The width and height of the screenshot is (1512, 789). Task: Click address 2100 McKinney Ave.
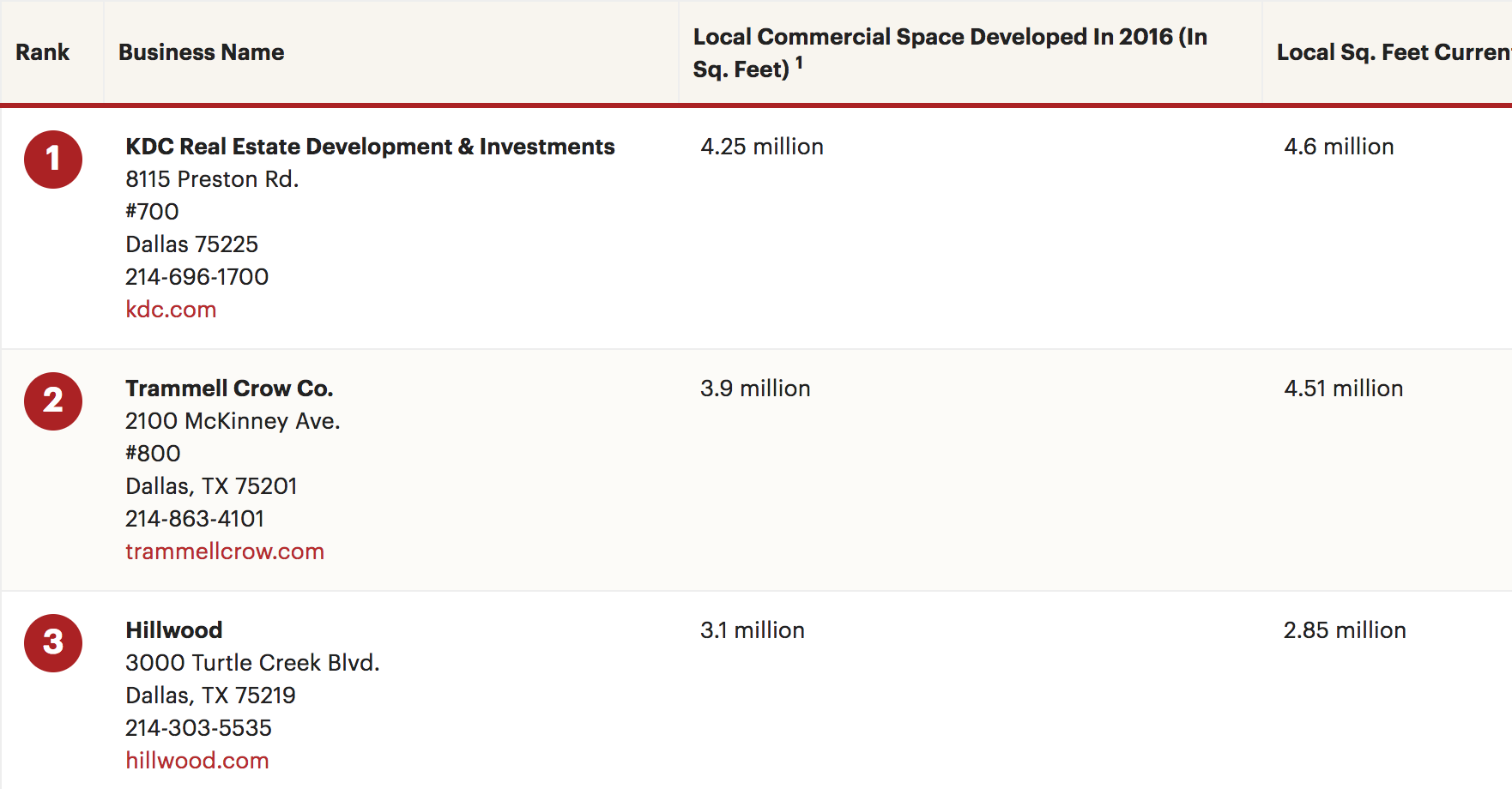(x=233, y=421)
